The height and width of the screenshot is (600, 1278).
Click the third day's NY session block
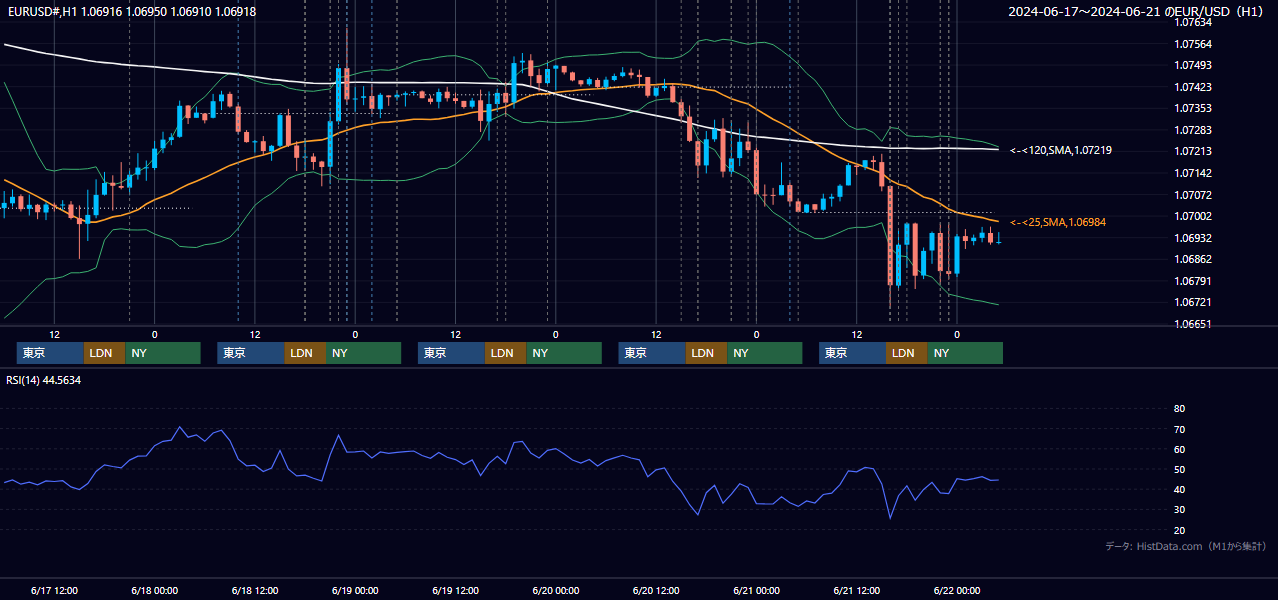tap(564, 353)
